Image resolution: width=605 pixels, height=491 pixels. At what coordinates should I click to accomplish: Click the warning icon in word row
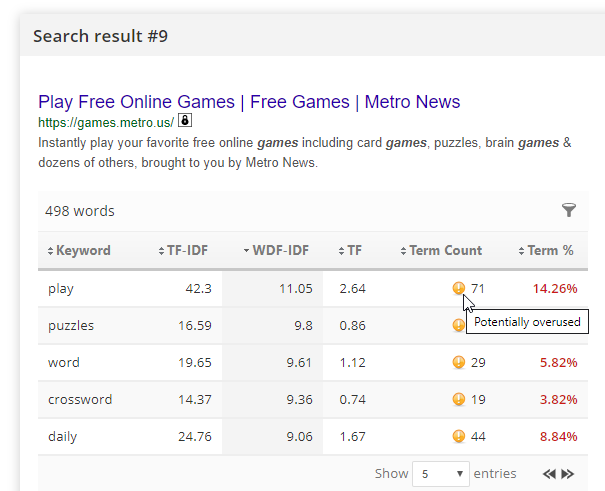[458, 362]
